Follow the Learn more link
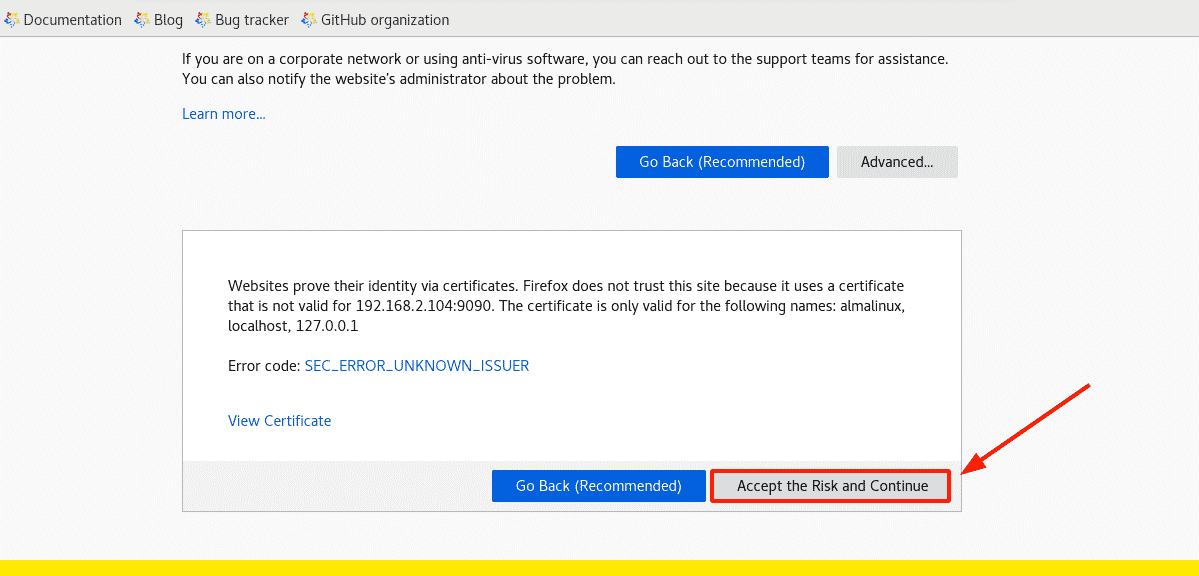 223,114
